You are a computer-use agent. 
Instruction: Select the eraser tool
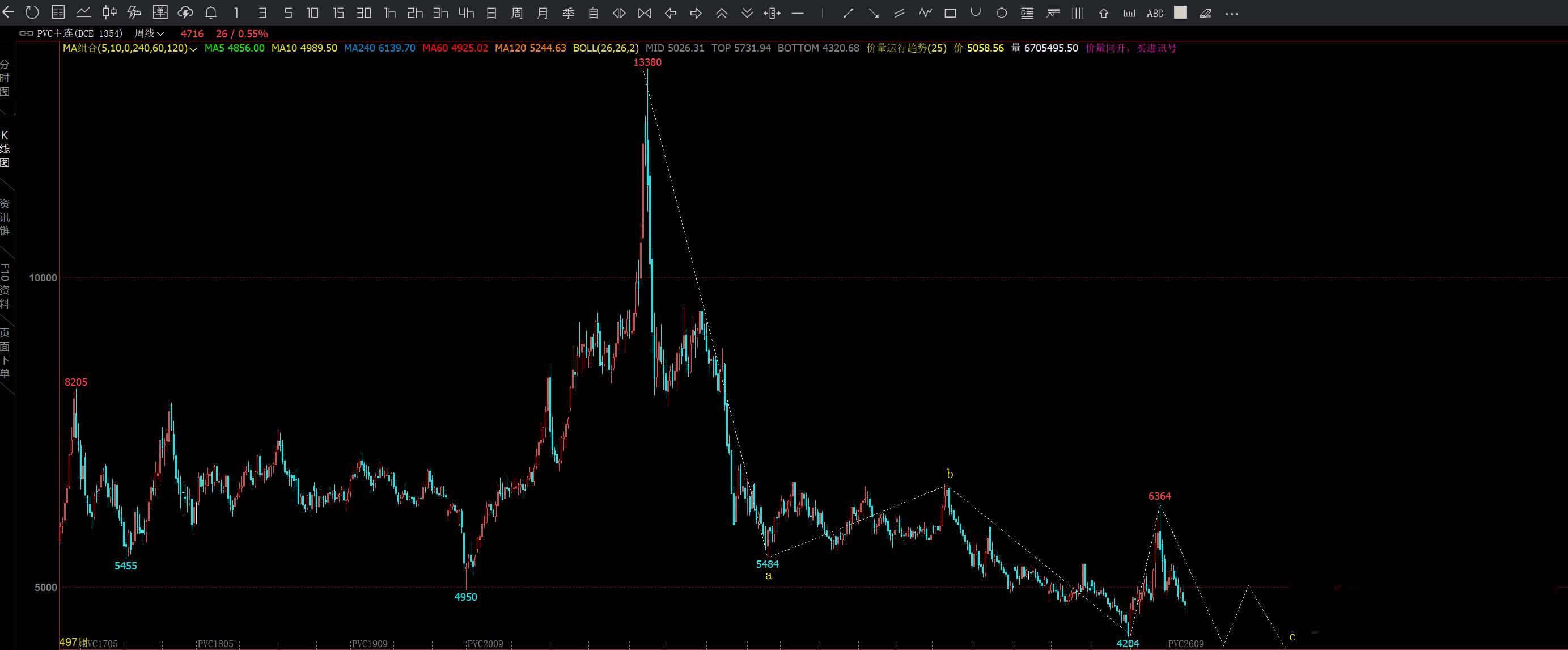[1205, 13]
